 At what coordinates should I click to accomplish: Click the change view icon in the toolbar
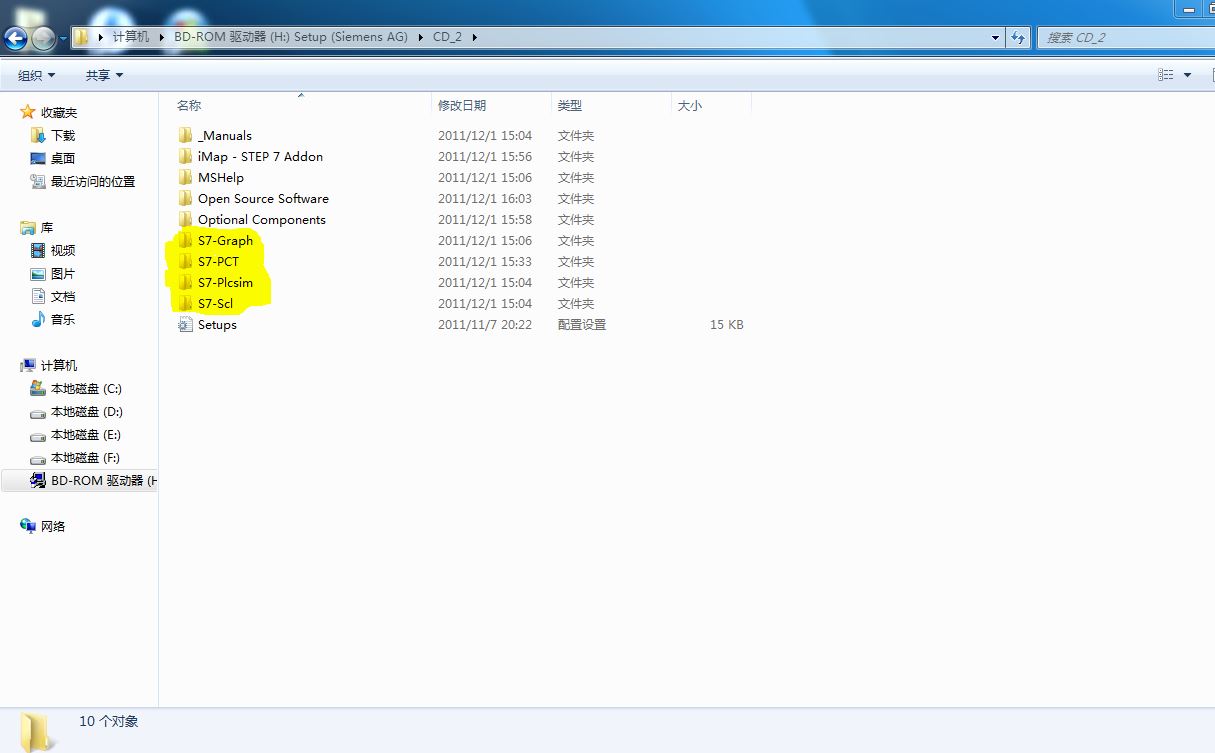coord(1166,75)
